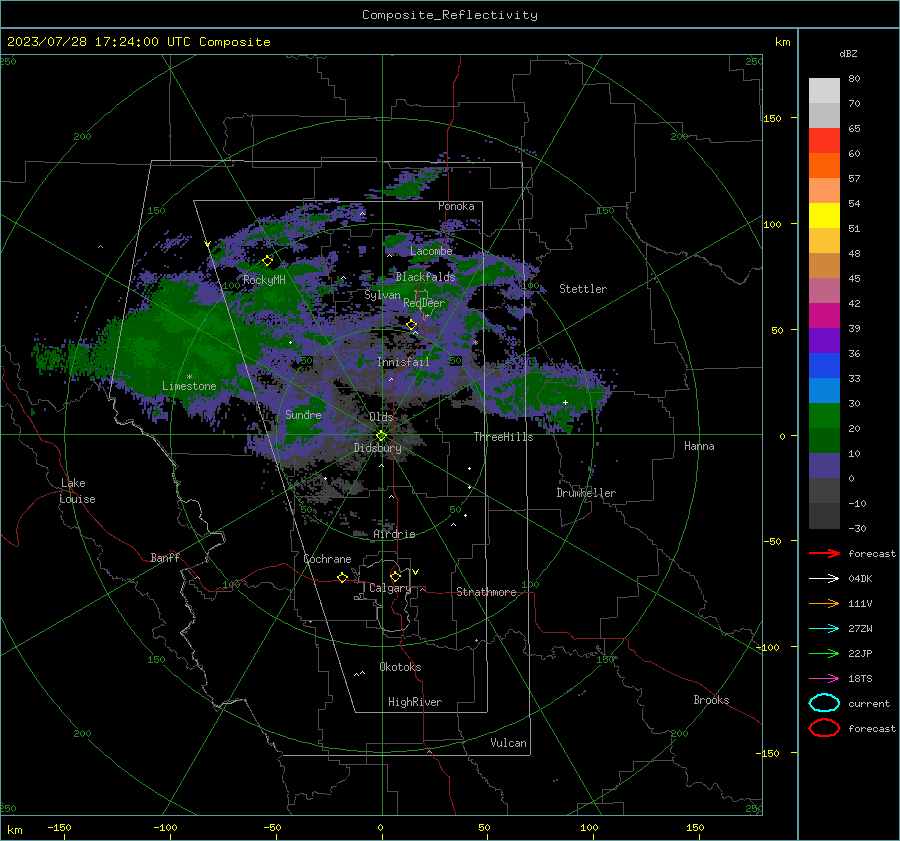The height and width of the screenshot is (841, 900).
Task: Click the Okotoks city label
Action: point(400,667)
